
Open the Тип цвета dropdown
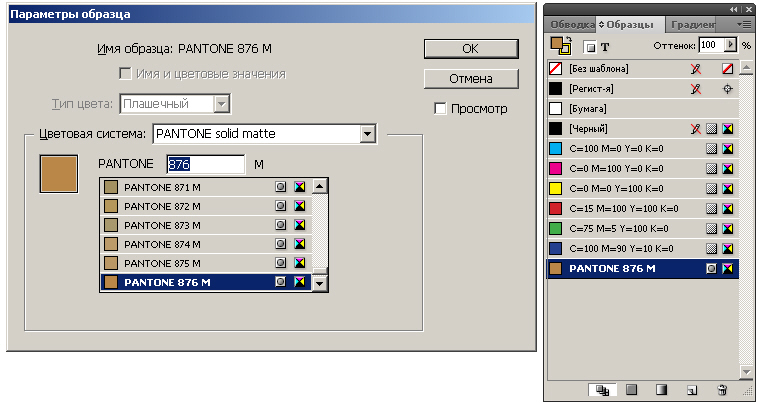[x=223, y=103]
